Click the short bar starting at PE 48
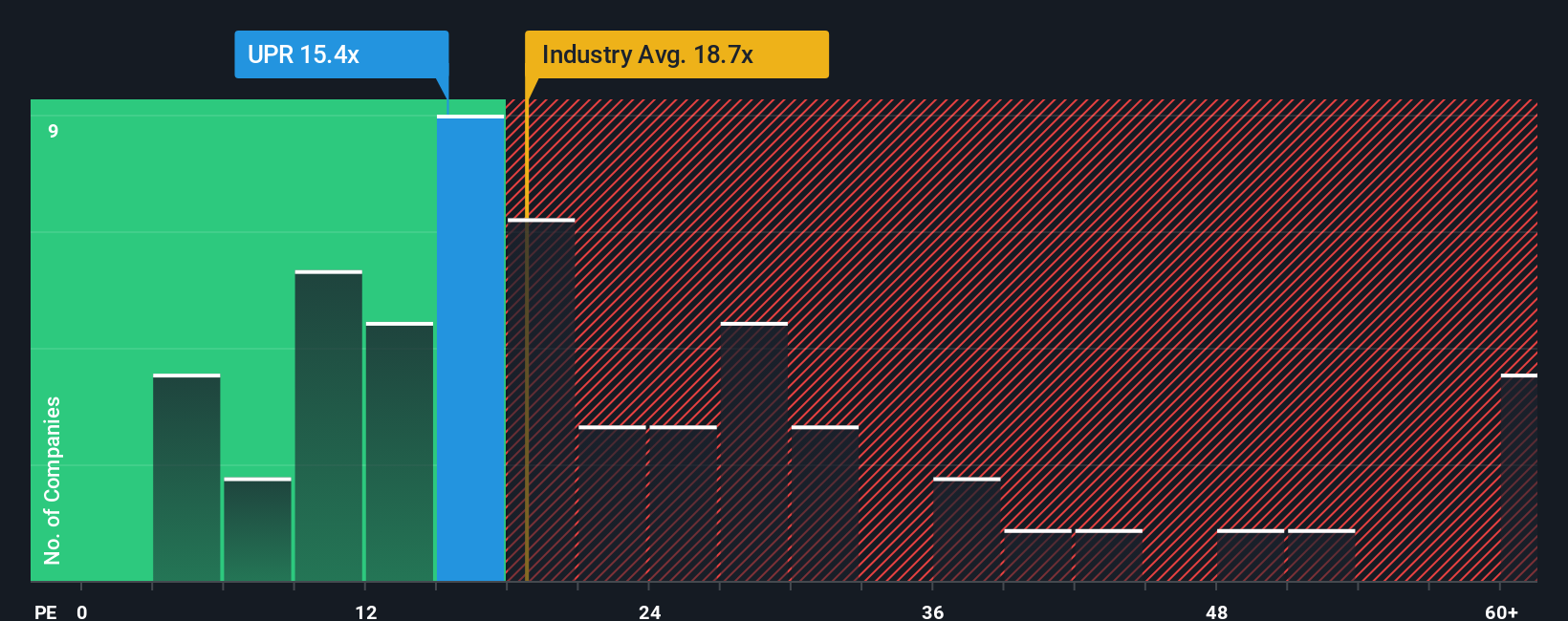This screenshot has width=1568, height=621. (x=1251, y=555)
